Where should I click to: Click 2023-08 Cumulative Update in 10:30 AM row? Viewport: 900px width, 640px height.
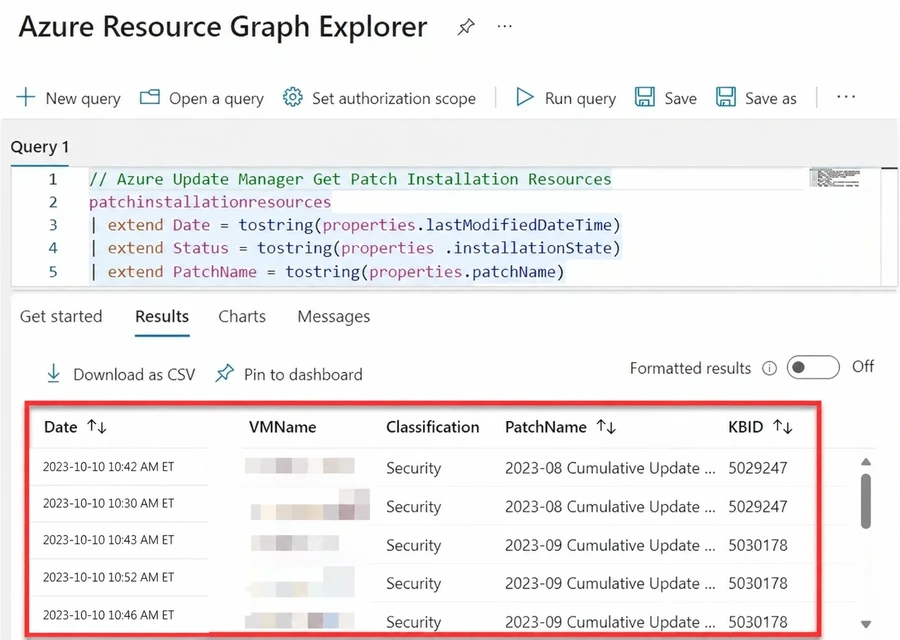tap(610, 507)
